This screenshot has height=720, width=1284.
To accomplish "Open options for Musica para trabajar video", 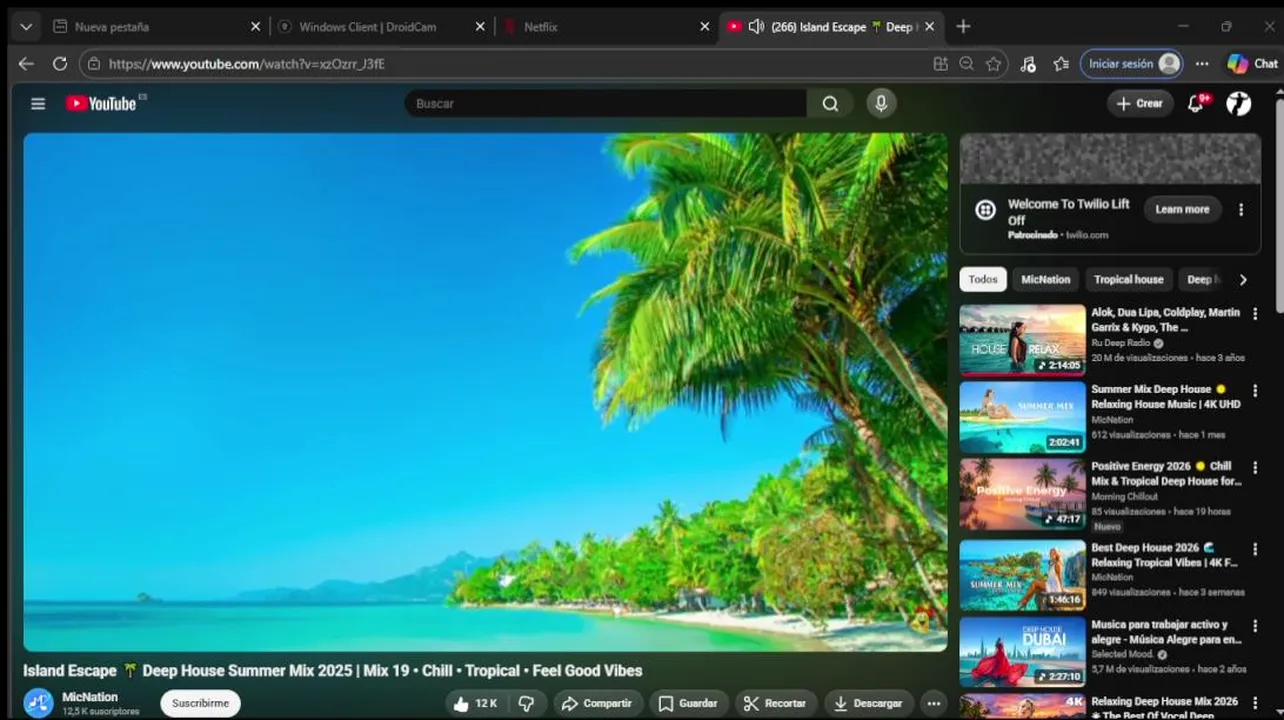I will point(1255,626).
